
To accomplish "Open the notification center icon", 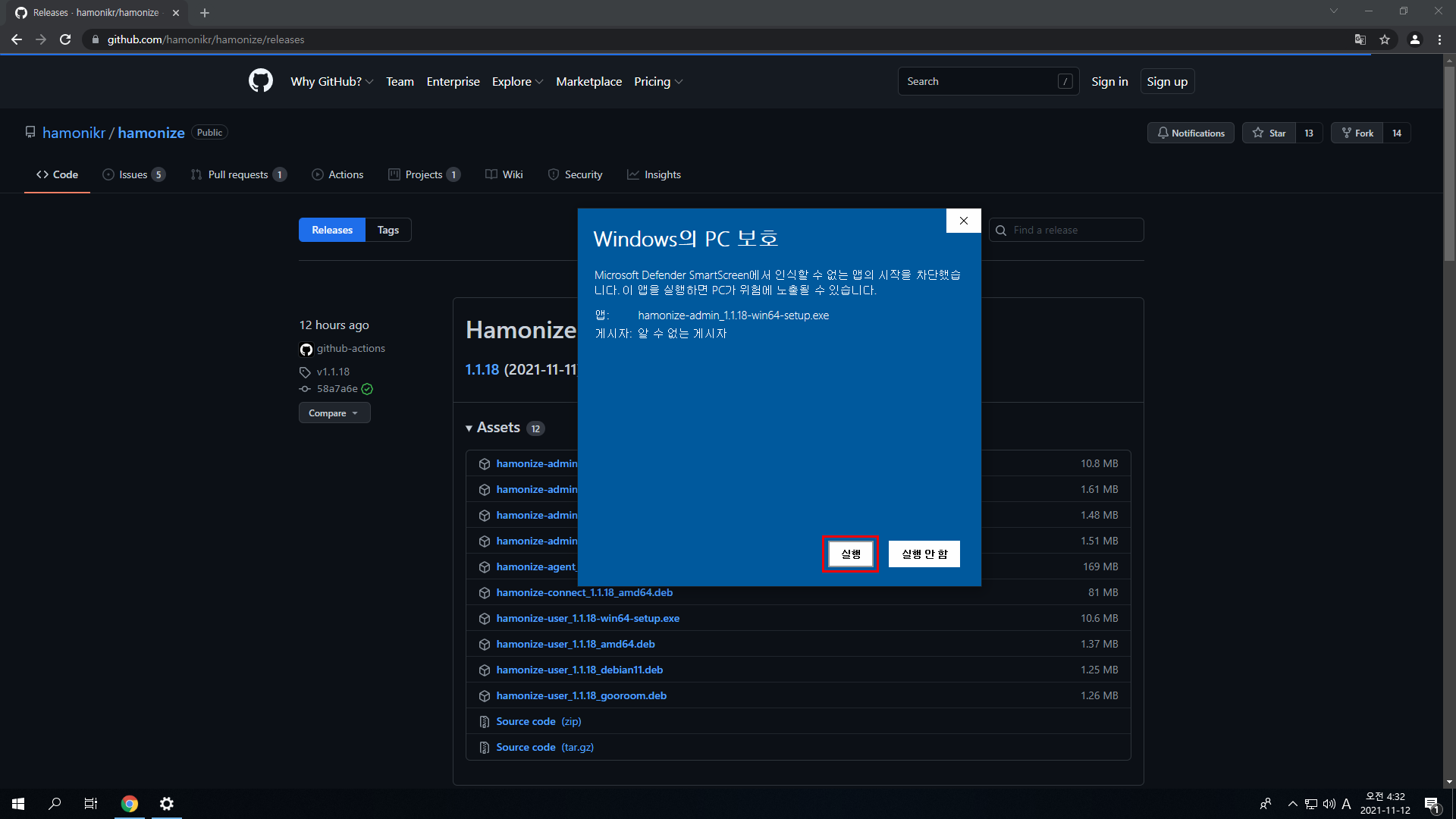I will point(1432,804).
